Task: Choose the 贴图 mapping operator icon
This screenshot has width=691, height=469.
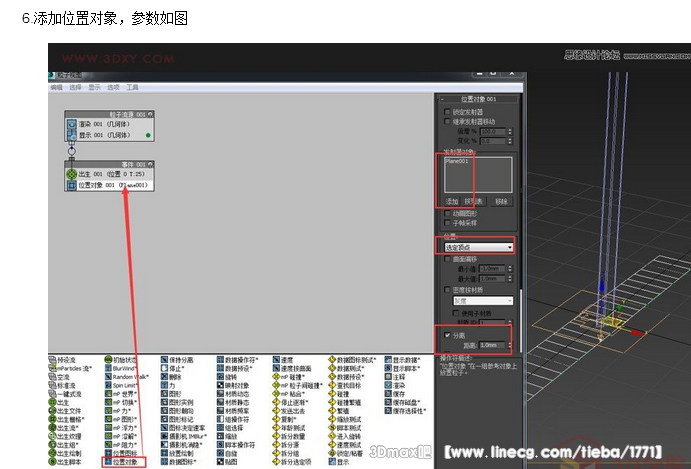Action: [x=220, y=462]
